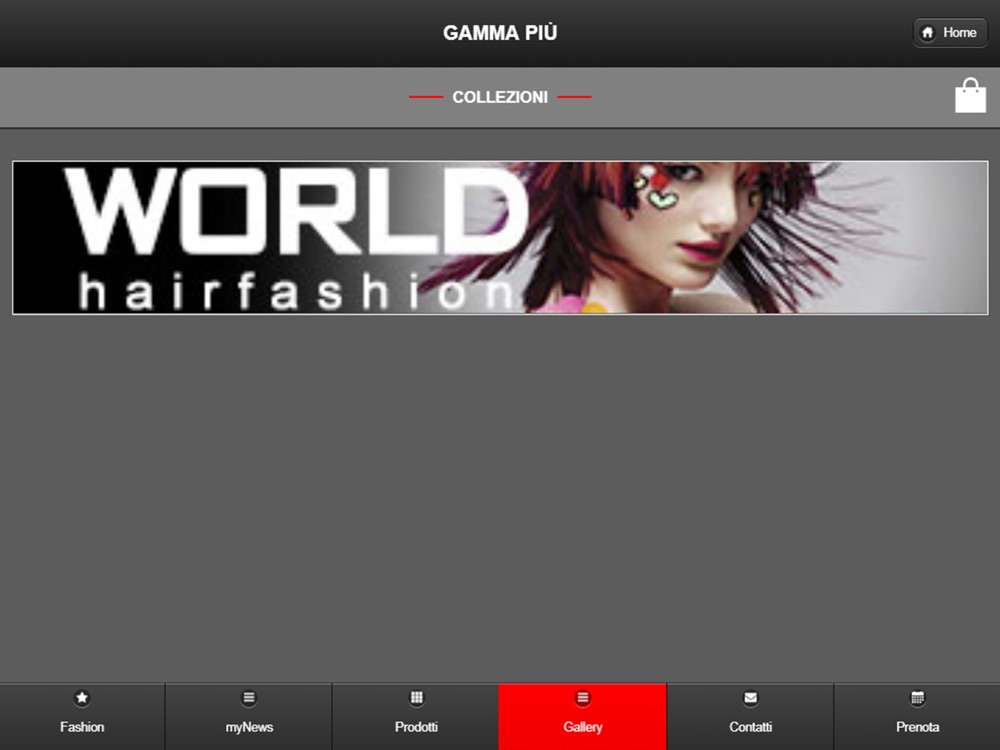The height and width of the screenshot is (750, 1000).
Task: Open the Contatti tab
Action: (750, 716)
